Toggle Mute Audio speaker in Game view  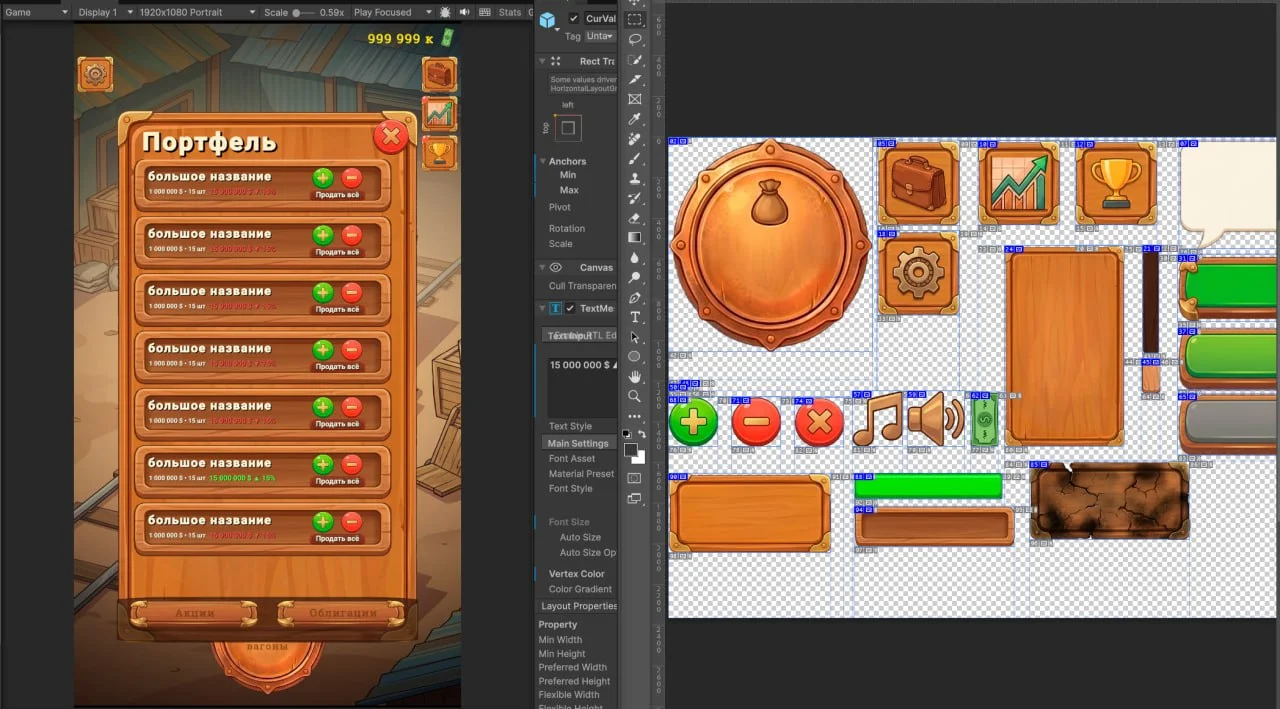pyautogui.click(x=464, y=13)
